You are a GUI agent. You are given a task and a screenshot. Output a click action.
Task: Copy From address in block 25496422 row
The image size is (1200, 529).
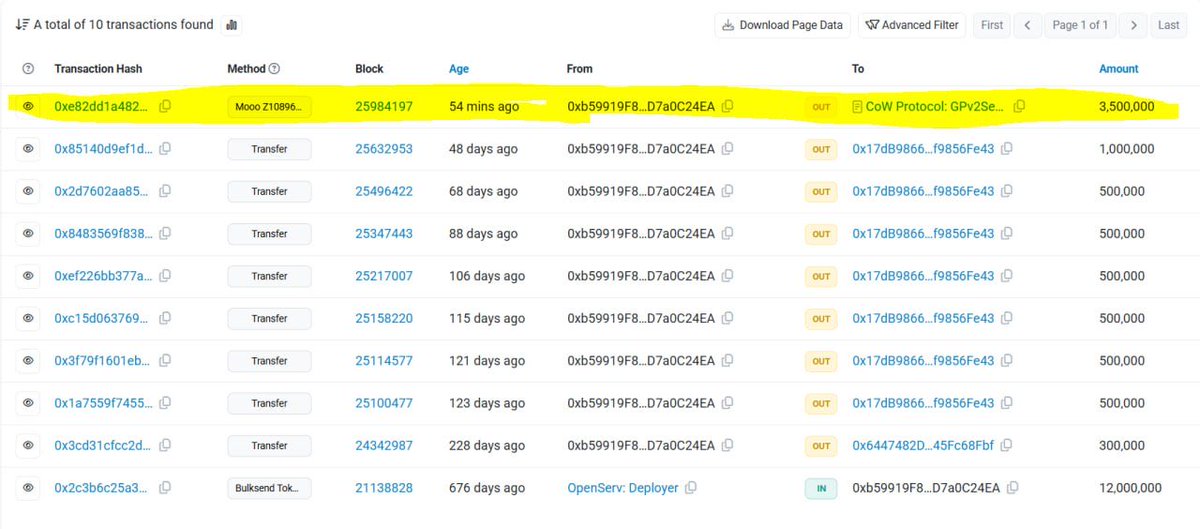click(728, 191)
